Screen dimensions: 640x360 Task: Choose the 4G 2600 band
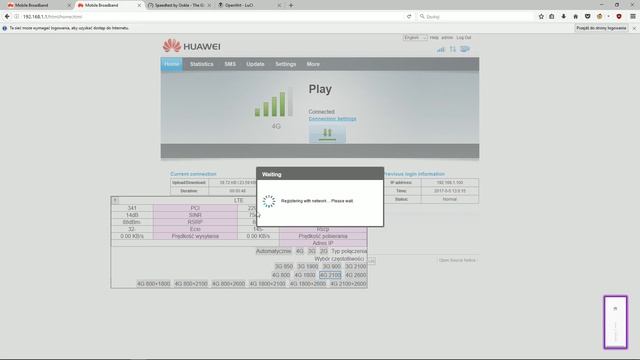coord(356,275)
